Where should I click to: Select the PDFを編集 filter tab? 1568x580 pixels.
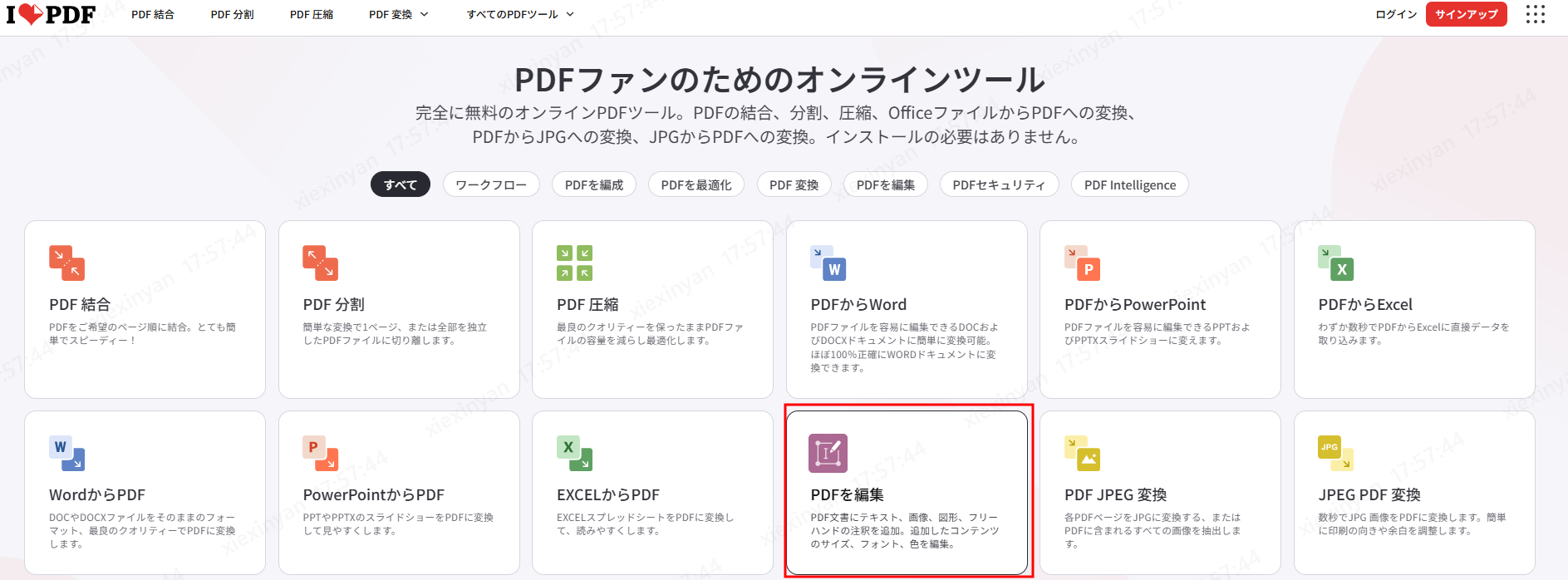(886, 184)
